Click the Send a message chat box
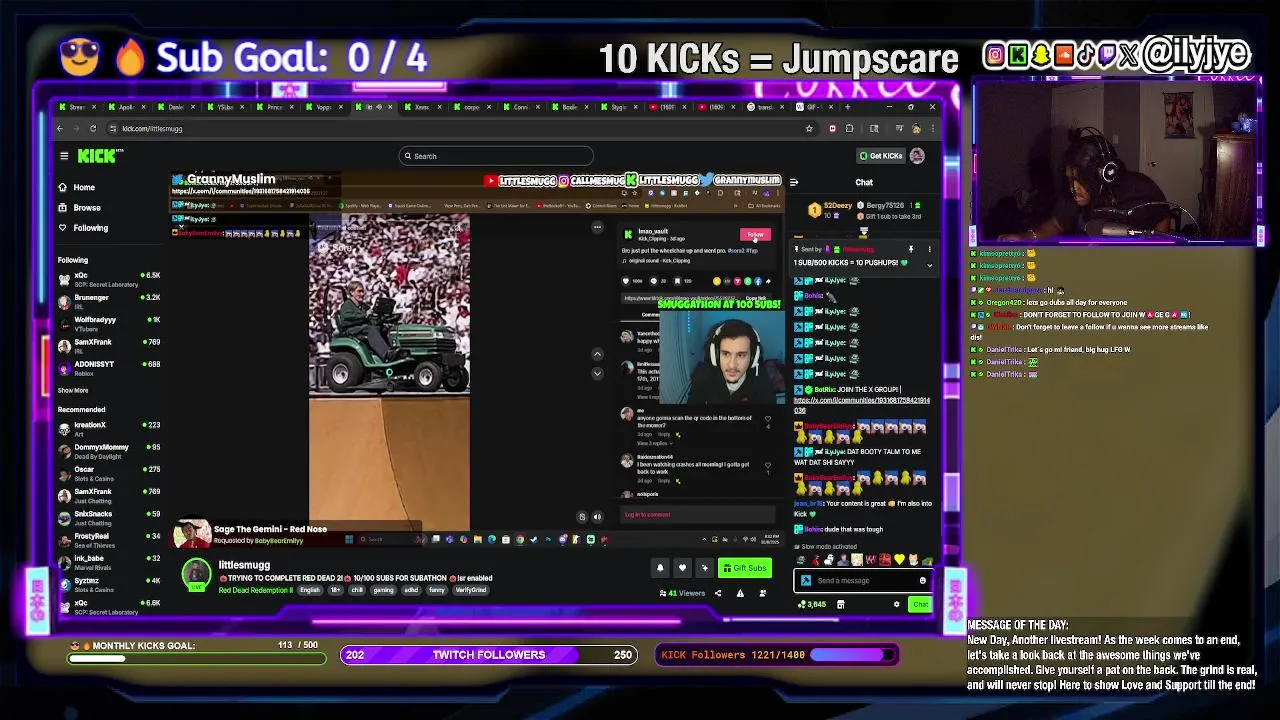Viewport: 1280px width, 720px height. pyautogui.click(x=864, y=580)
